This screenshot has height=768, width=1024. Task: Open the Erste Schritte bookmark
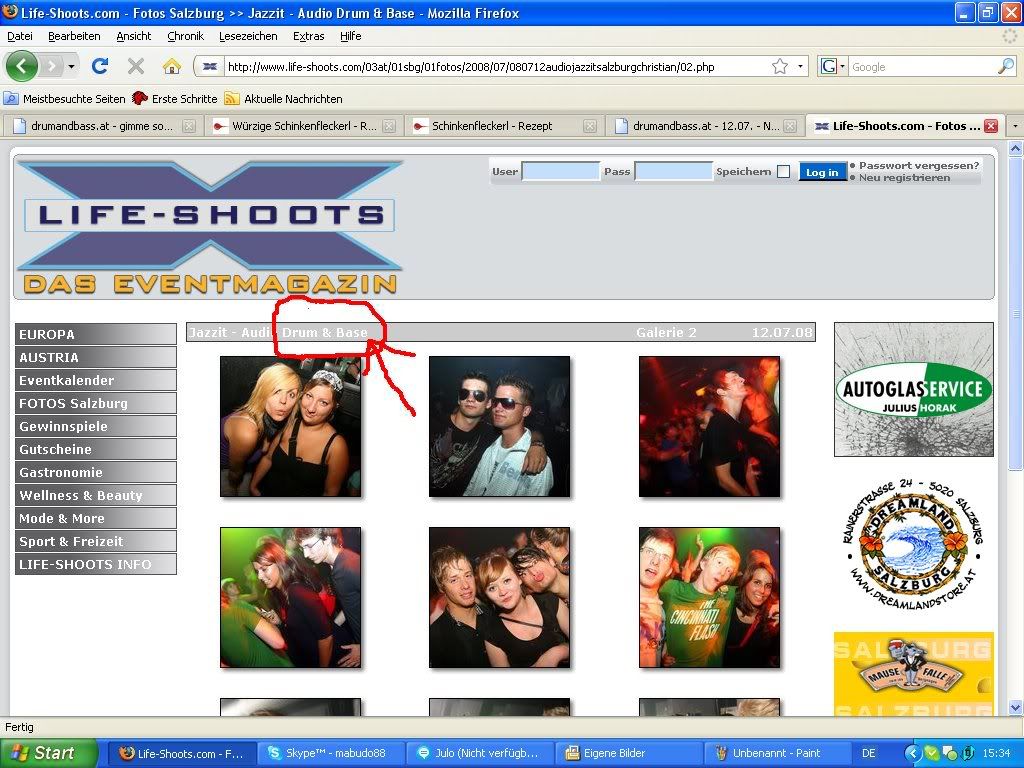point(174,99)
